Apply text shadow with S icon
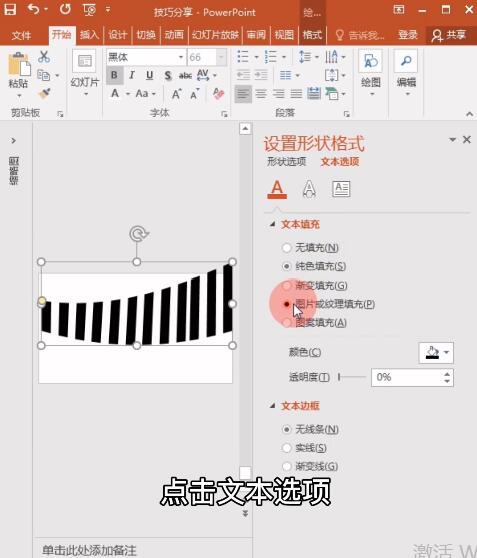The width and height of the screenshot is (477, 558). (168, 75)
